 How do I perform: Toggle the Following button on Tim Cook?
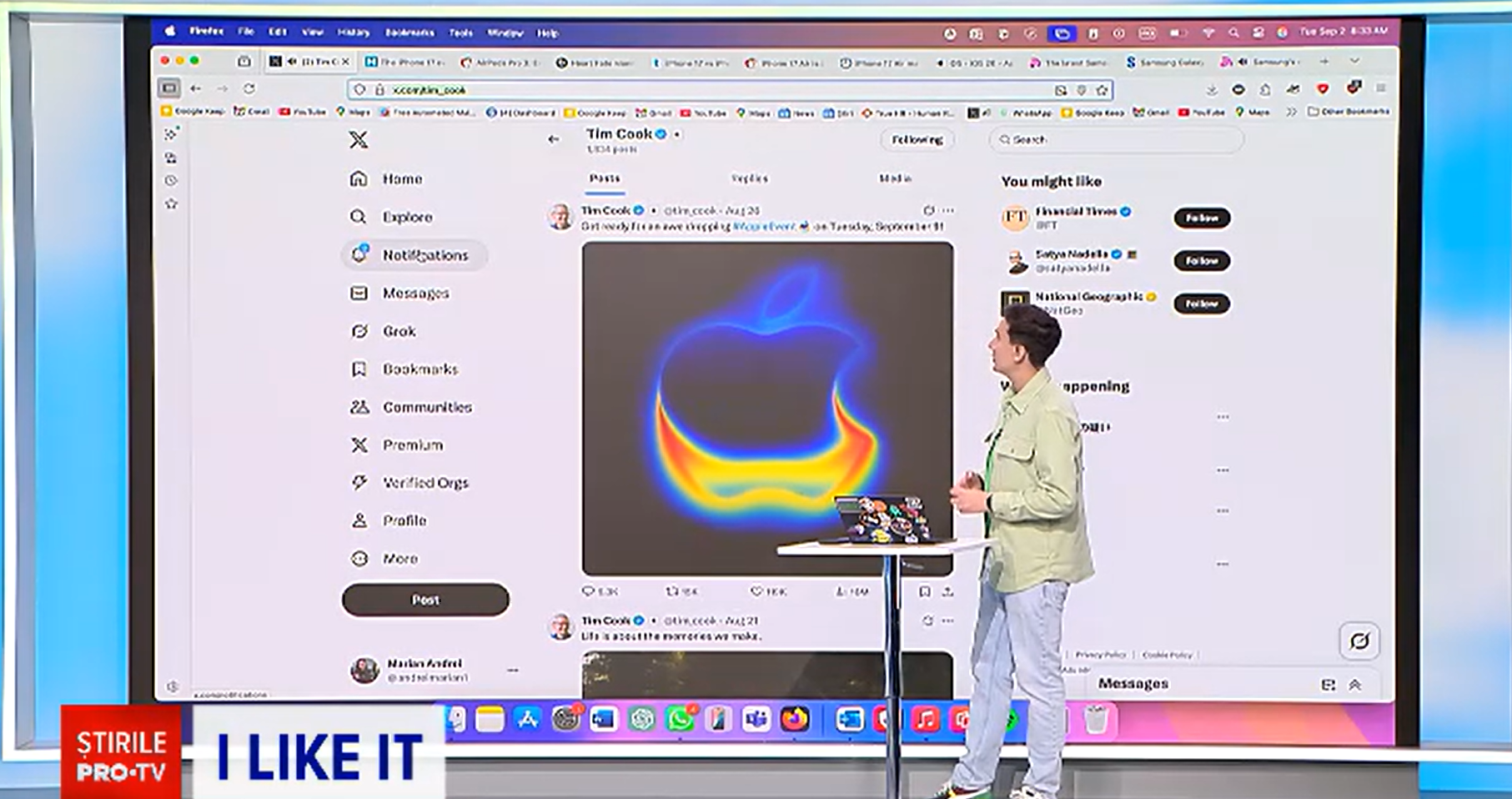click(x=917, y=140)
